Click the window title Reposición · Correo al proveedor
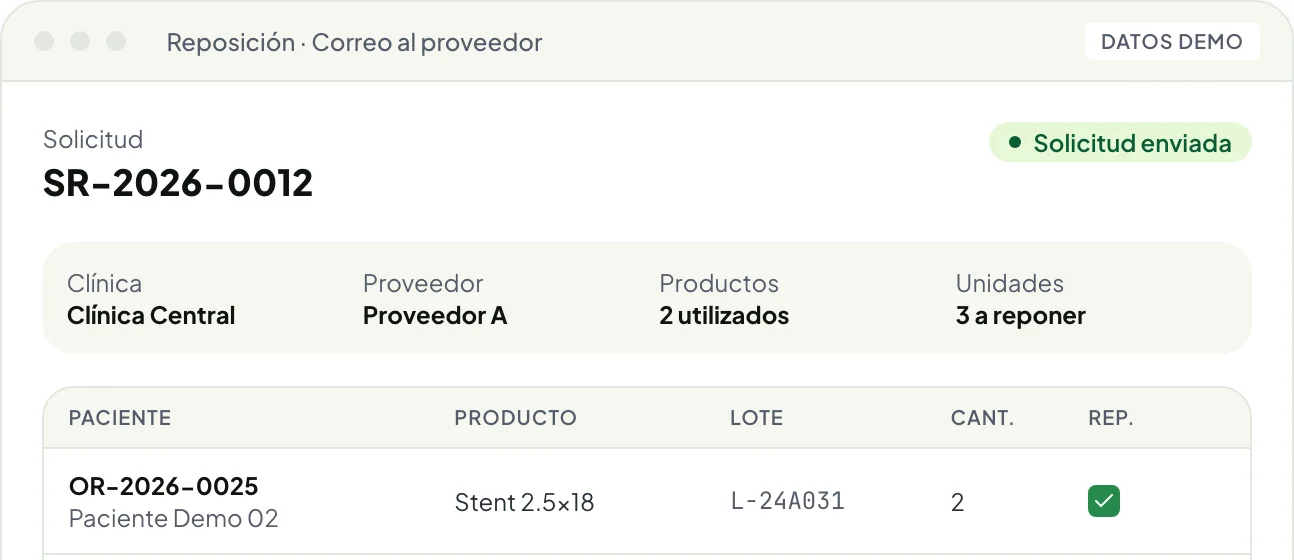The height and width of the screenshot is (560, 1294). pyautogui.click(x=354, y=43)
